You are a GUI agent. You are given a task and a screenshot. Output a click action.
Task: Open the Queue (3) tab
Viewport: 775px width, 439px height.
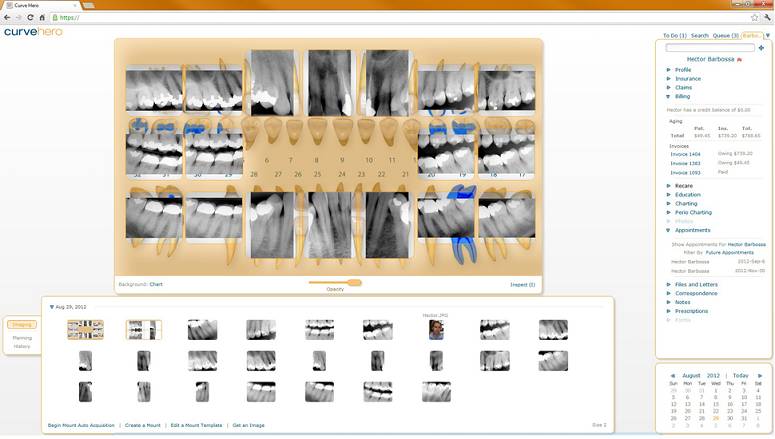coord(726,36)
